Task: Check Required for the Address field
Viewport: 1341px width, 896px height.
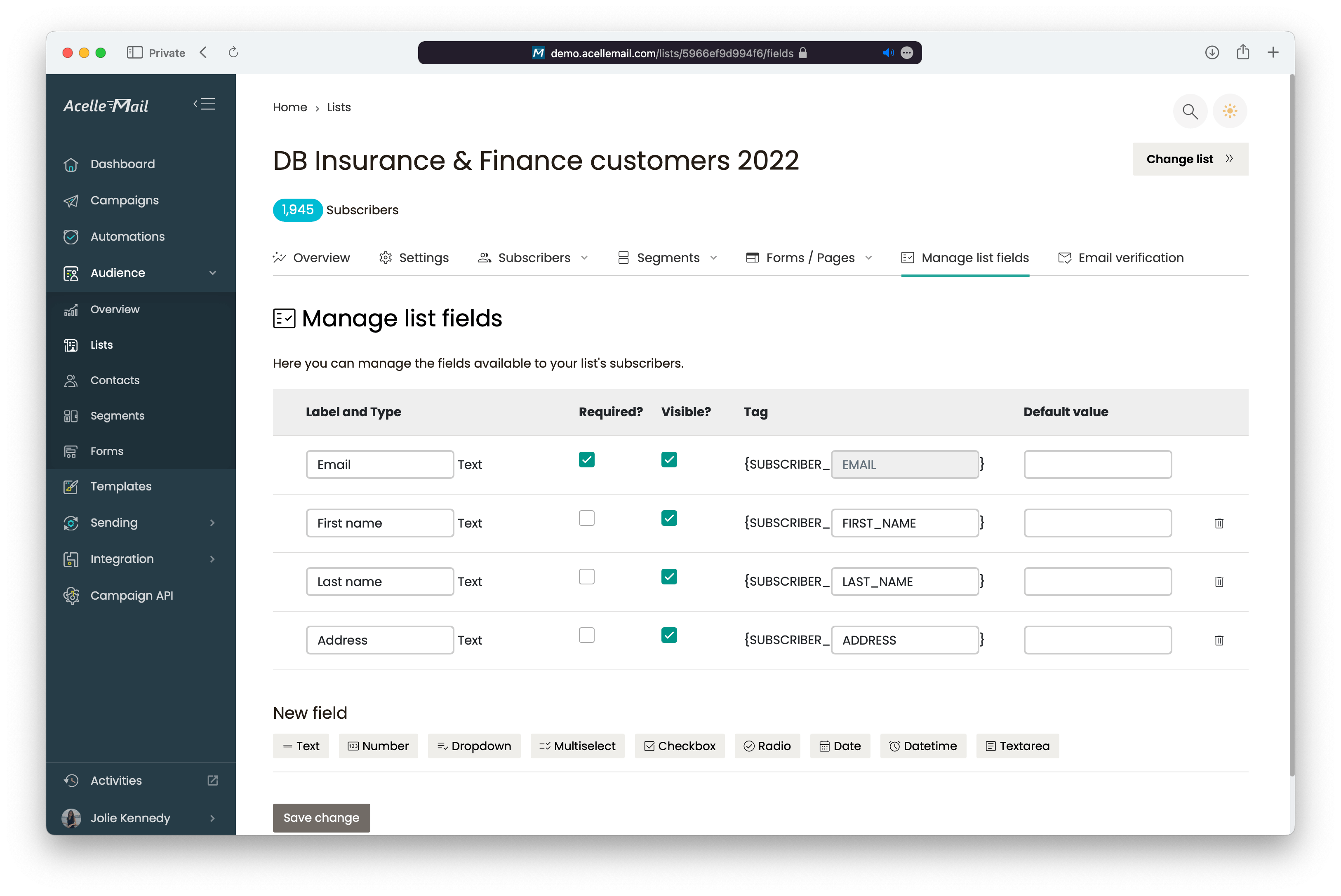Action: 586,636
